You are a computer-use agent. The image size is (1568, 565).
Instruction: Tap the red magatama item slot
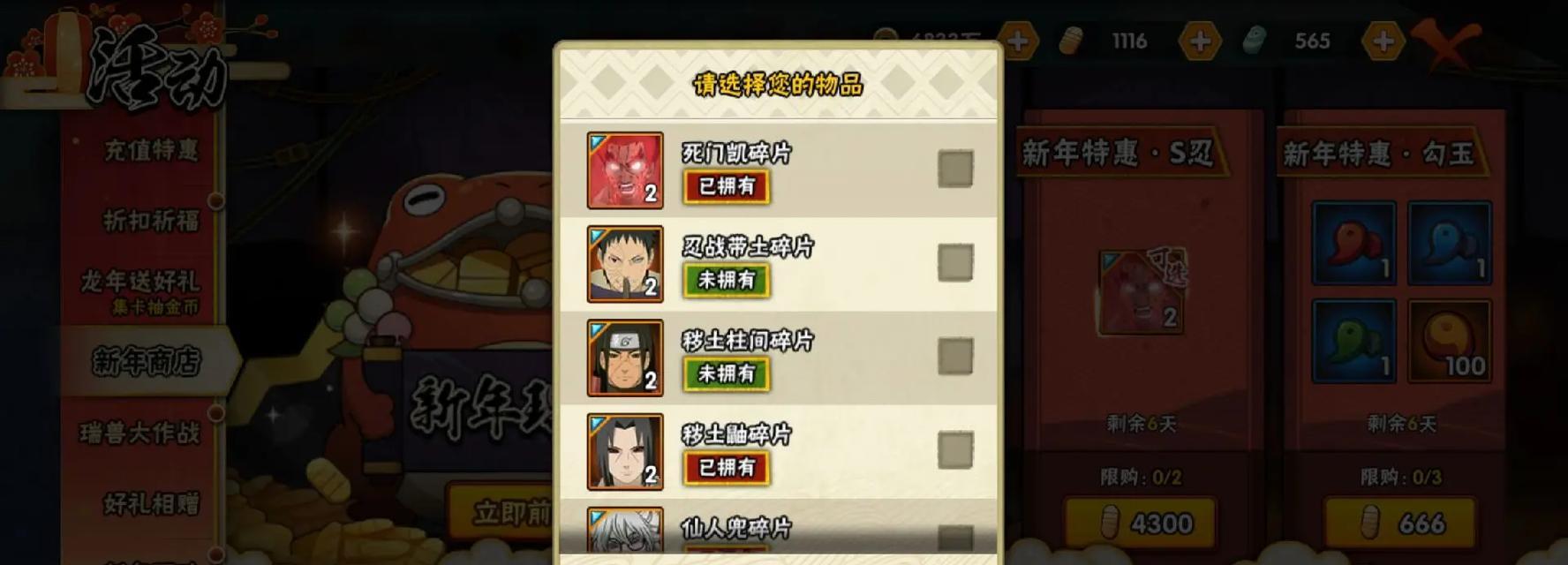point(1353,243)
